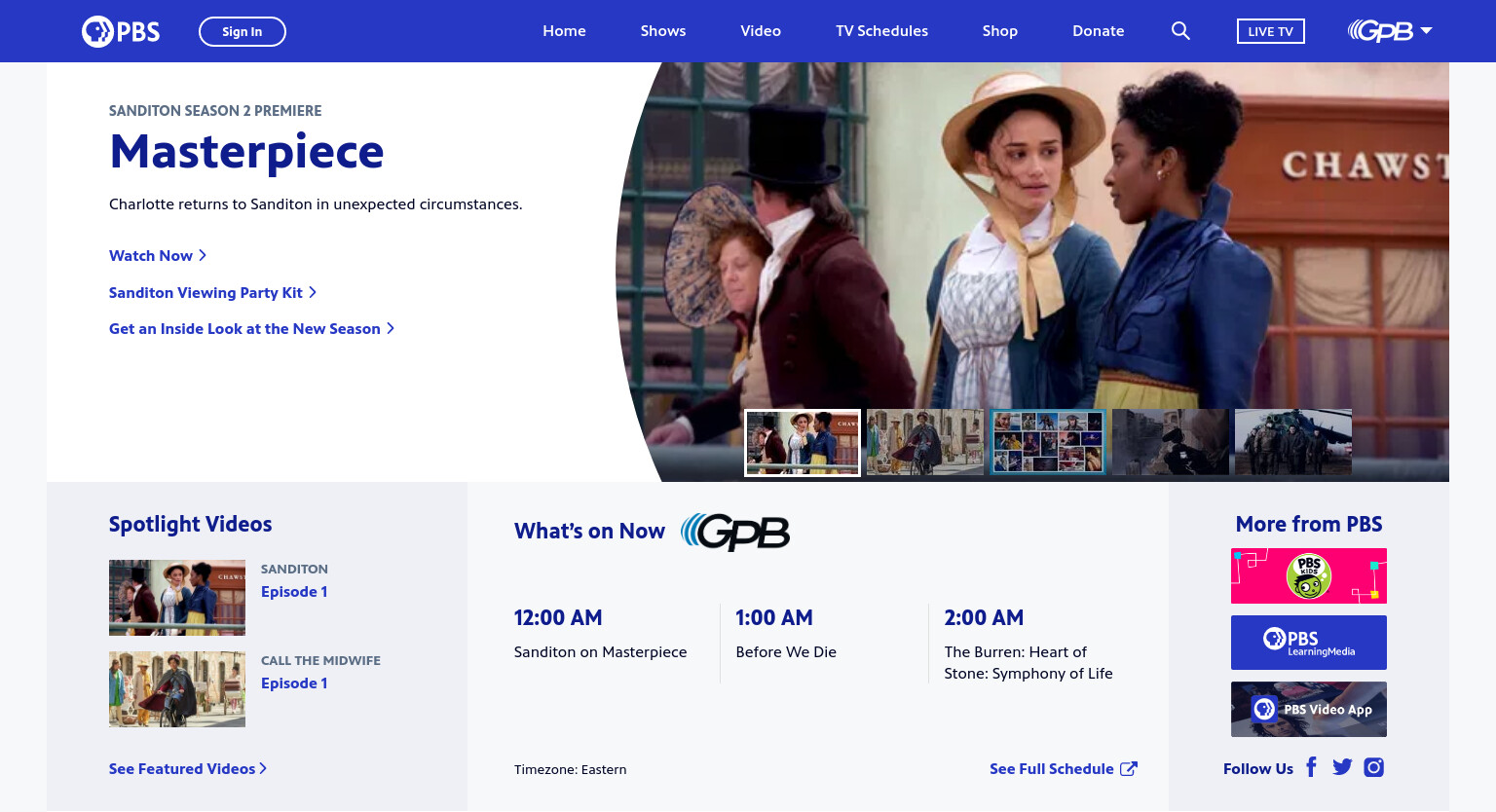Viewport: 1496px width, 812px height.
Task: Open PBS Facebook page icon
Action: (x=1312, y=767)
